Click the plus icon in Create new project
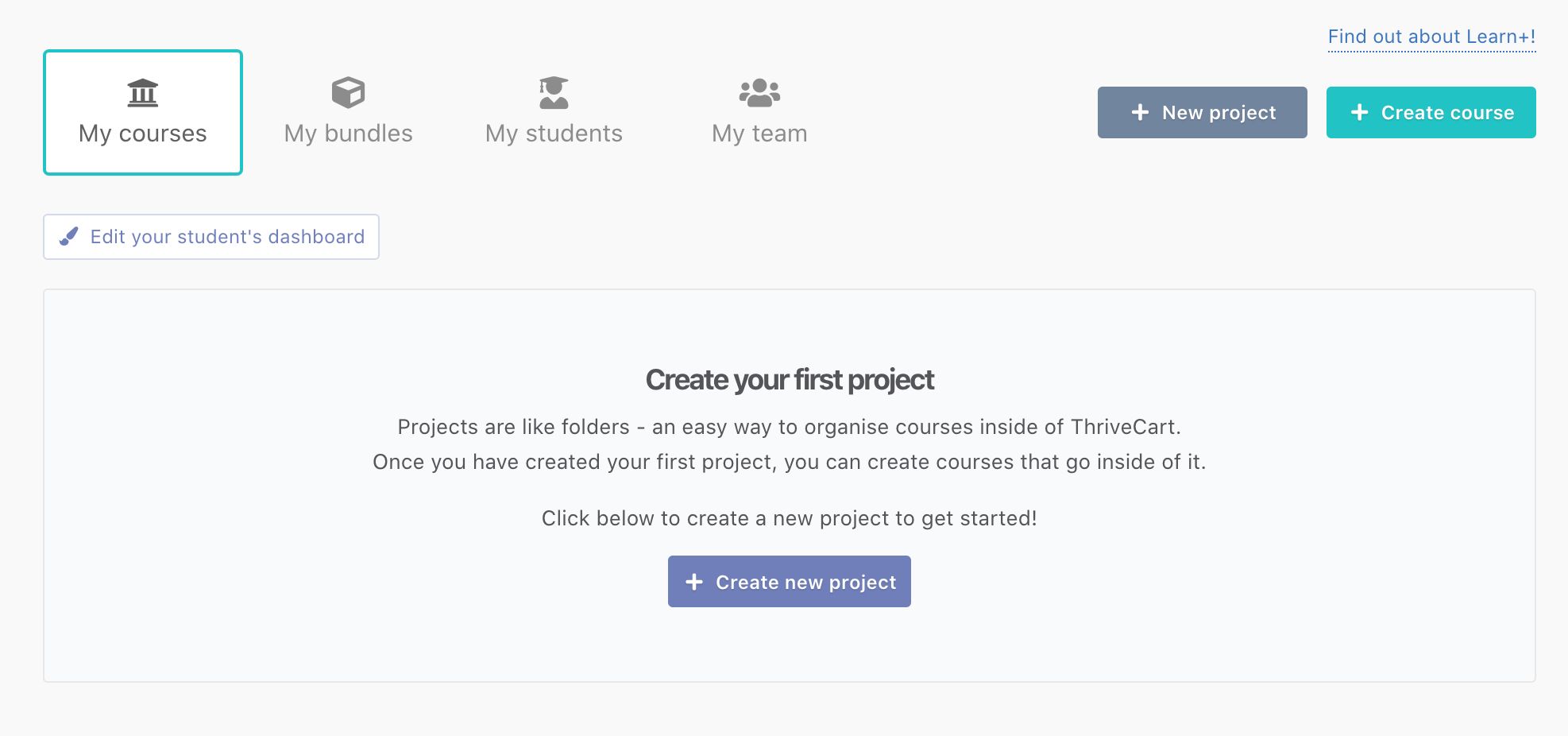Screen dimensions: 1568x736 [x=693, y=582]
